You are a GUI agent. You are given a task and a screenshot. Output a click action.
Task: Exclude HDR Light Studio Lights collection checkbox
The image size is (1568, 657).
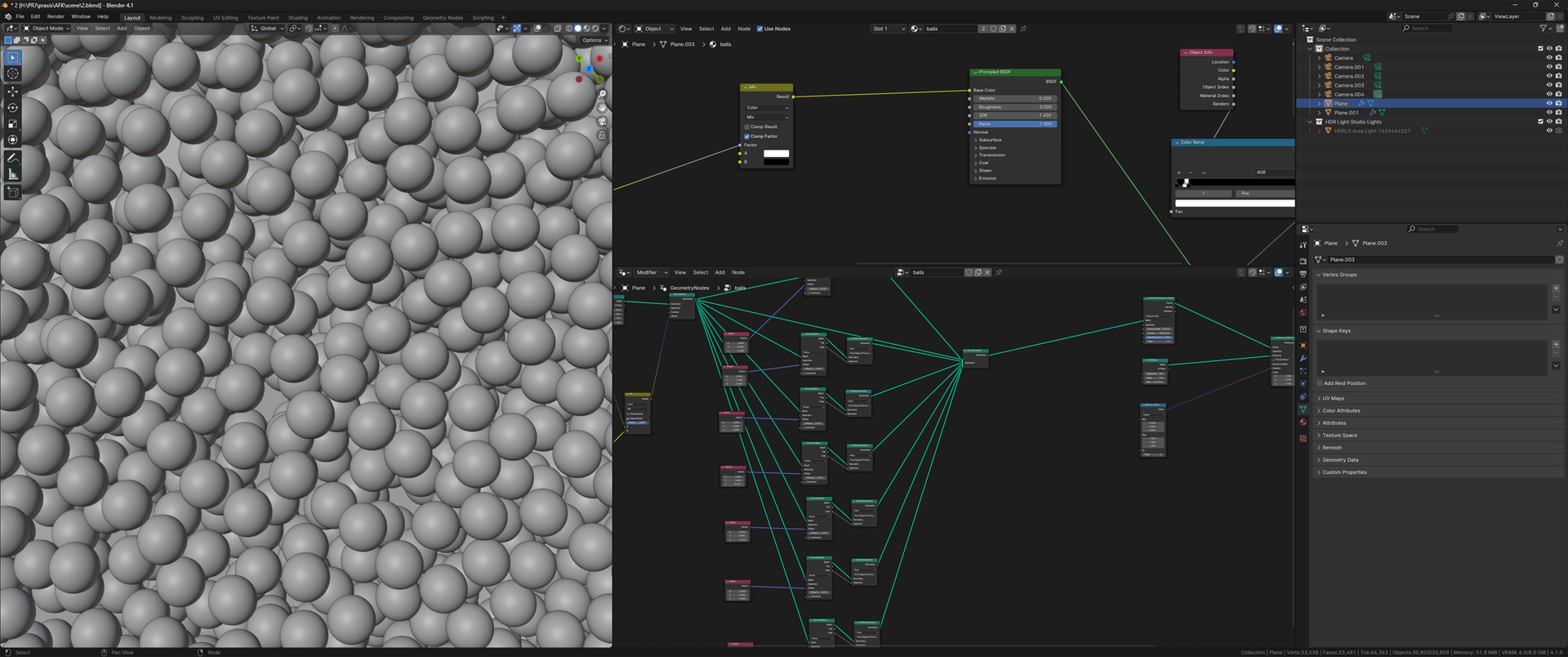click(x=1540, y=122)
